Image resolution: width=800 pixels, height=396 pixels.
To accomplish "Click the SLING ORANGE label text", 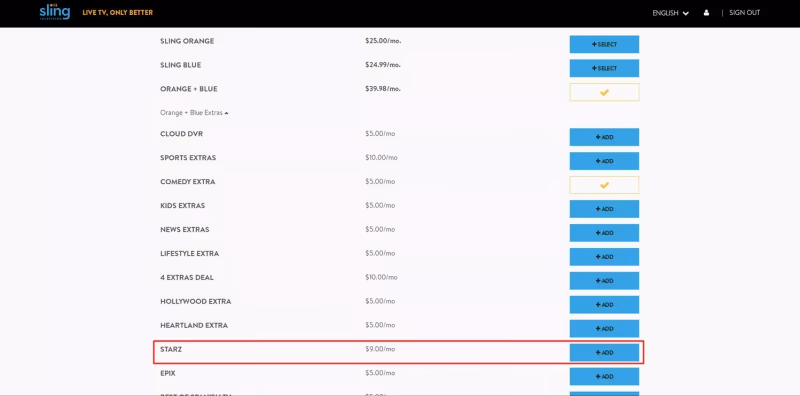I will coord(187,41).
